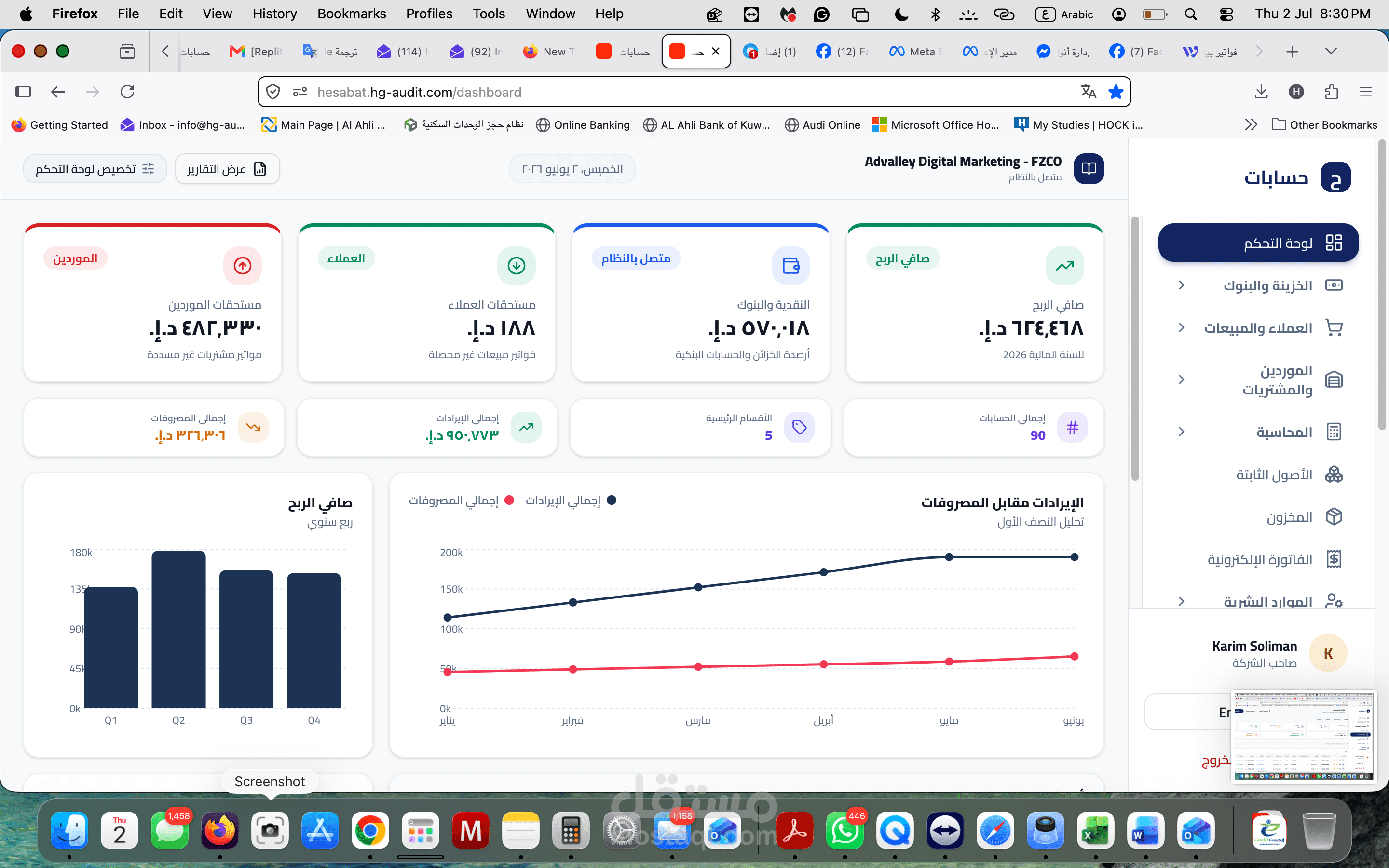Click the suppliers payables up-arrow icon

click(242, 266)
